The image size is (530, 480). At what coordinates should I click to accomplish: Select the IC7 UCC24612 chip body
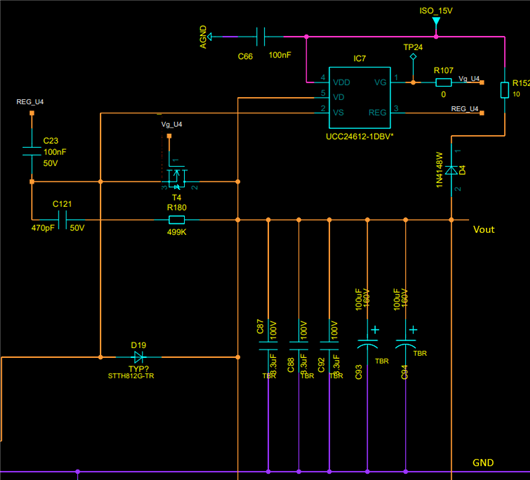pyautogui.click(x=360, y=98)
